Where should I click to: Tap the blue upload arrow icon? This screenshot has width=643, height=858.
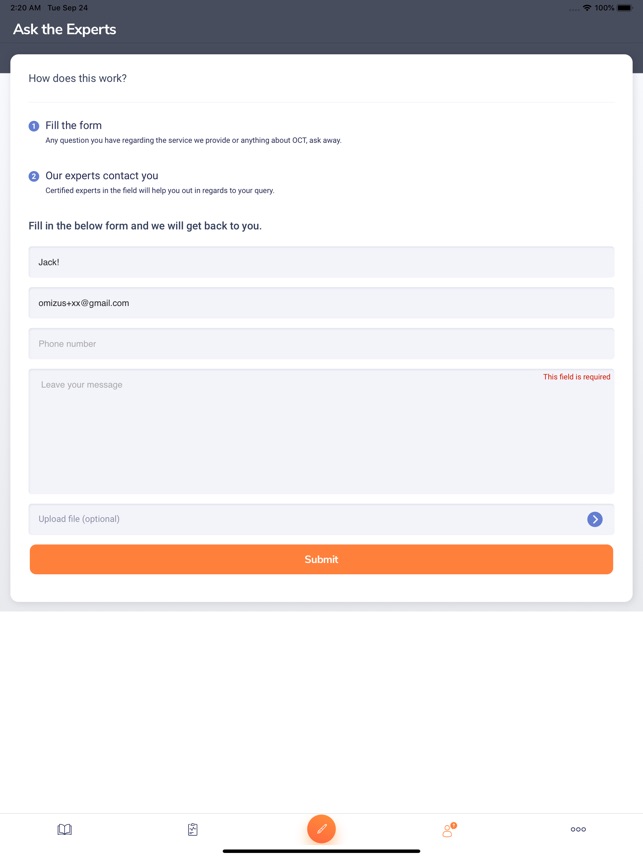click(x=595, y=519)
